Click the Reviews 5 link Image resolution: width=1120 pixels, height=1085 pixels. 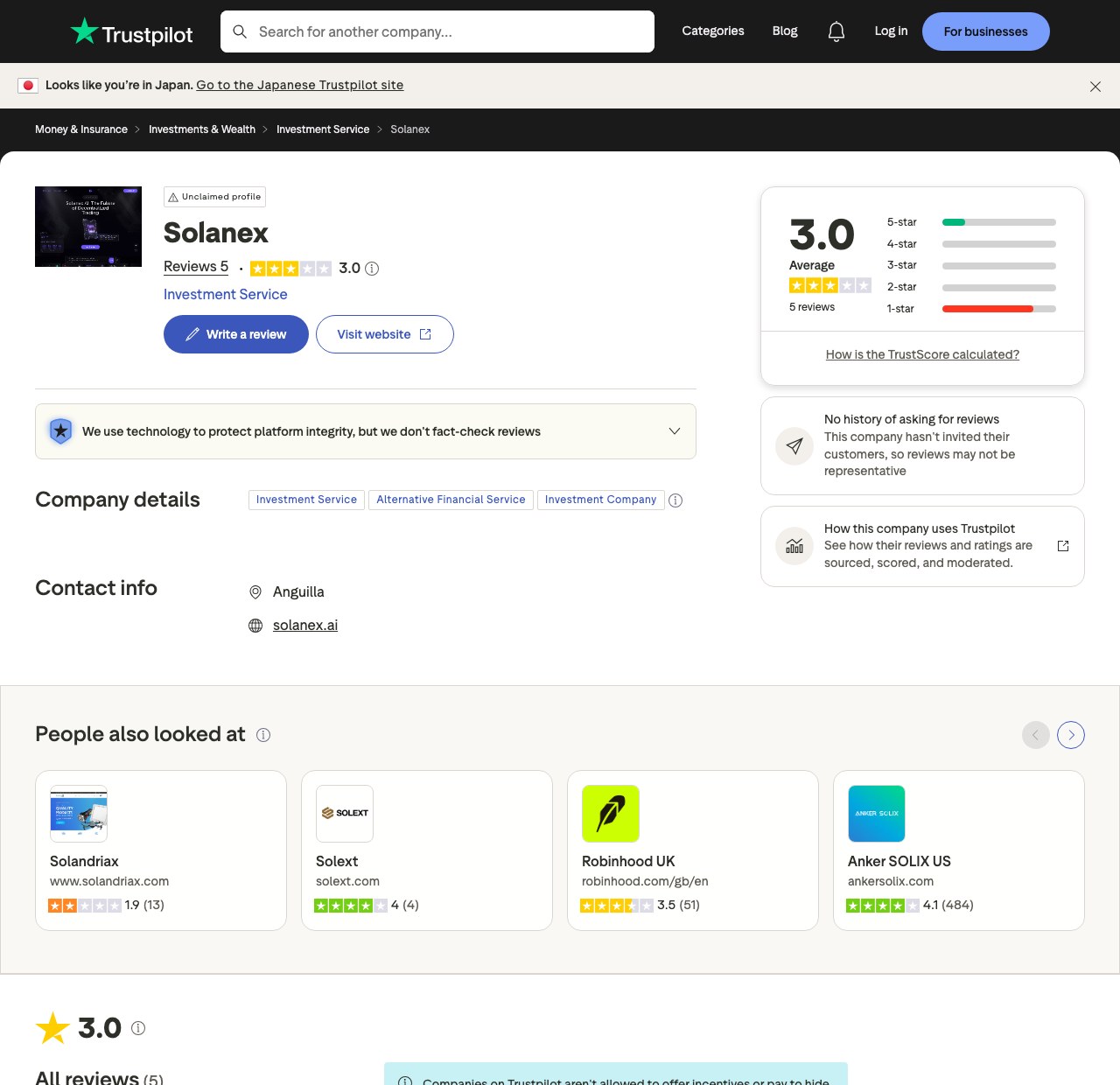tap(196, 267)
